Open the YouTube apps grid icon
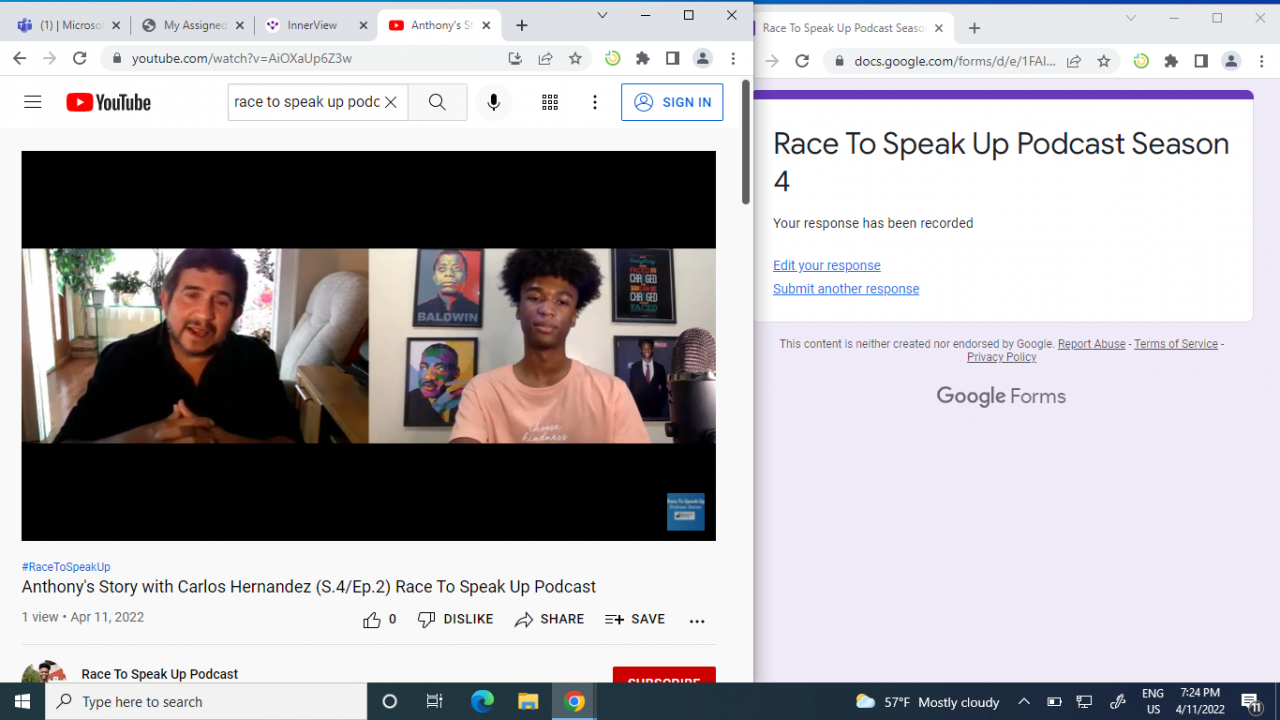The image size is (1280, 720). (x=550, y=102)
